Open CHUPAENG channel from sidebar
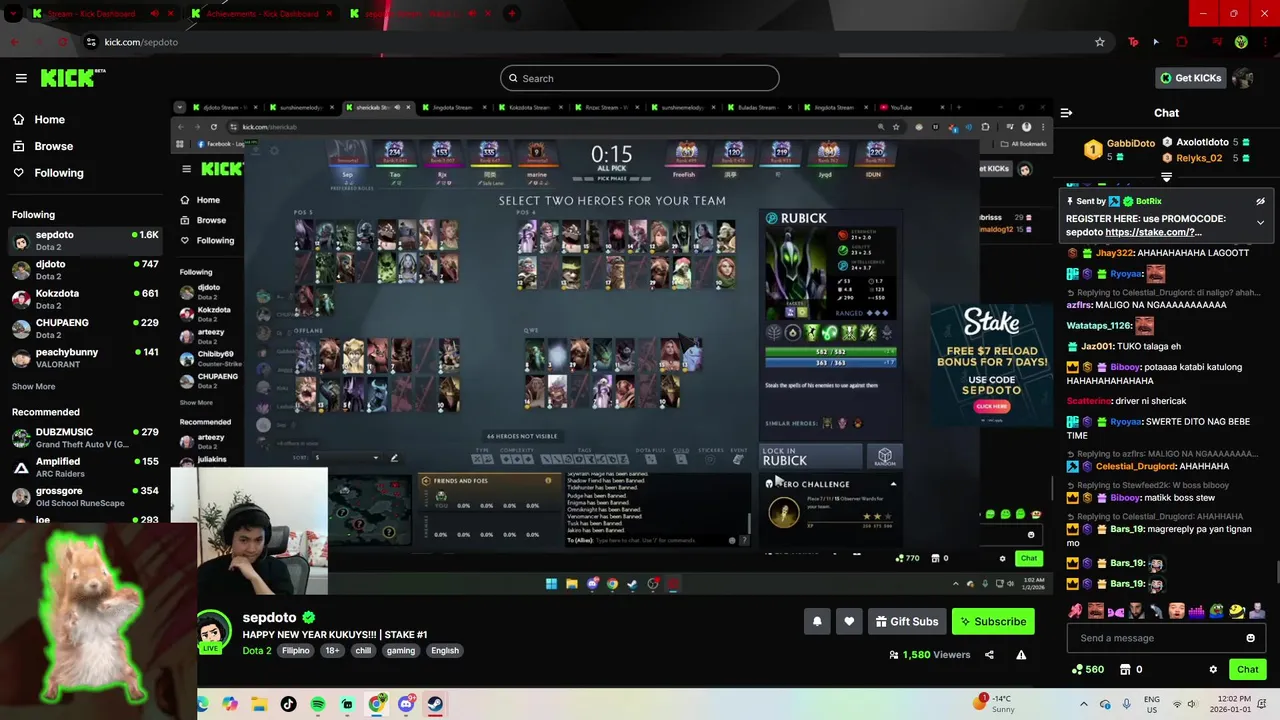Viewport: 1280px width, 720px height. pos(85,328)
